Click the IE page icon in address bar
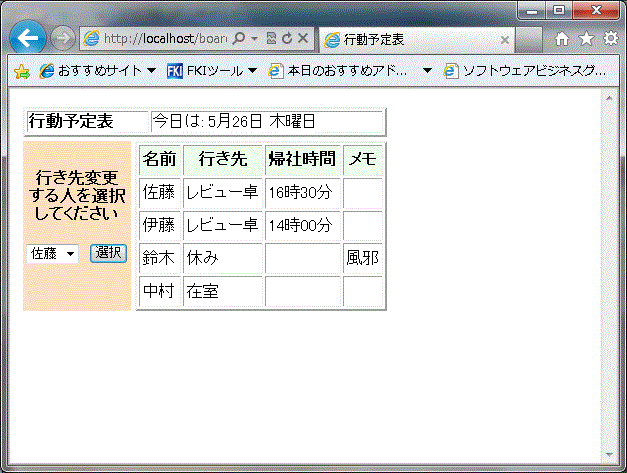 click(x=91, y=38)
